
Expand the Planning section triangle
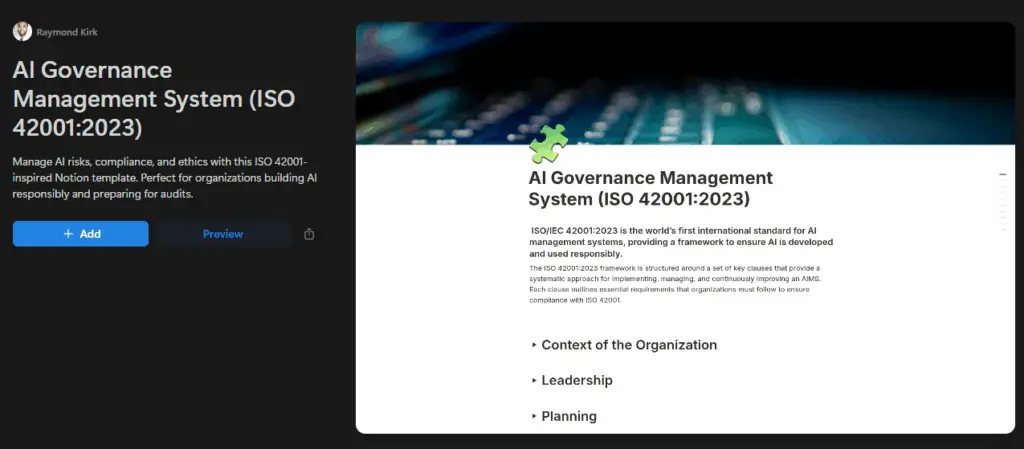coord(534,416)
